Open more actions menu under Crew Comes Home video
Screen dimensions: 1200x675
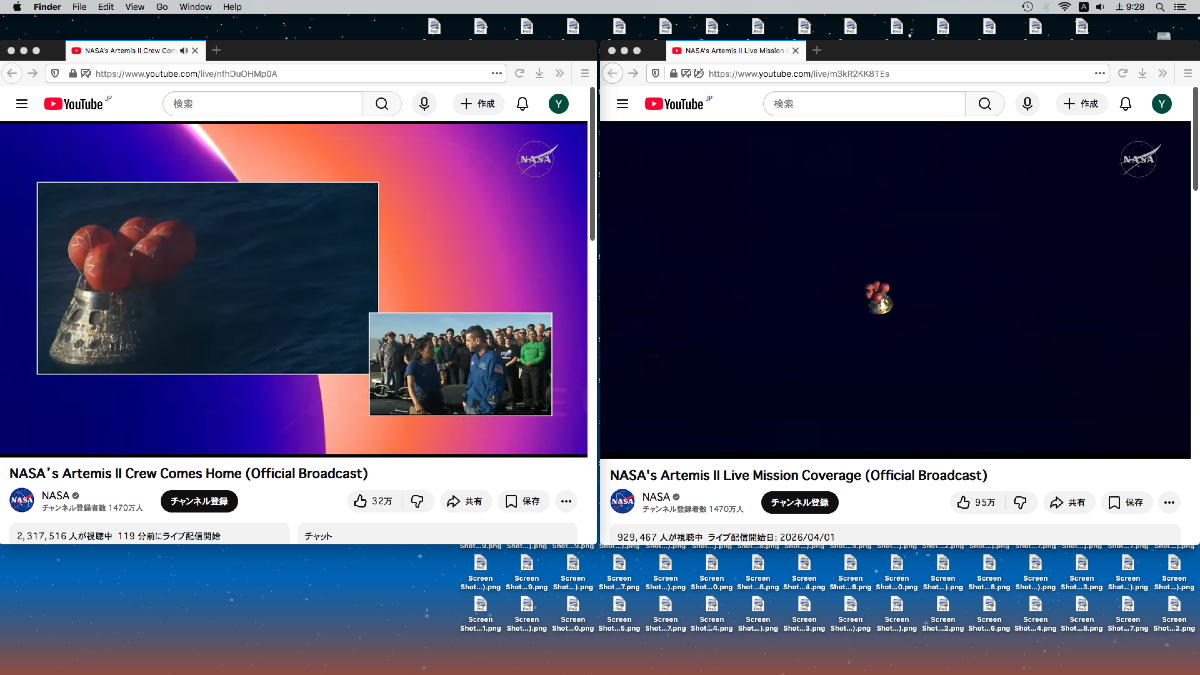point(566,501)
